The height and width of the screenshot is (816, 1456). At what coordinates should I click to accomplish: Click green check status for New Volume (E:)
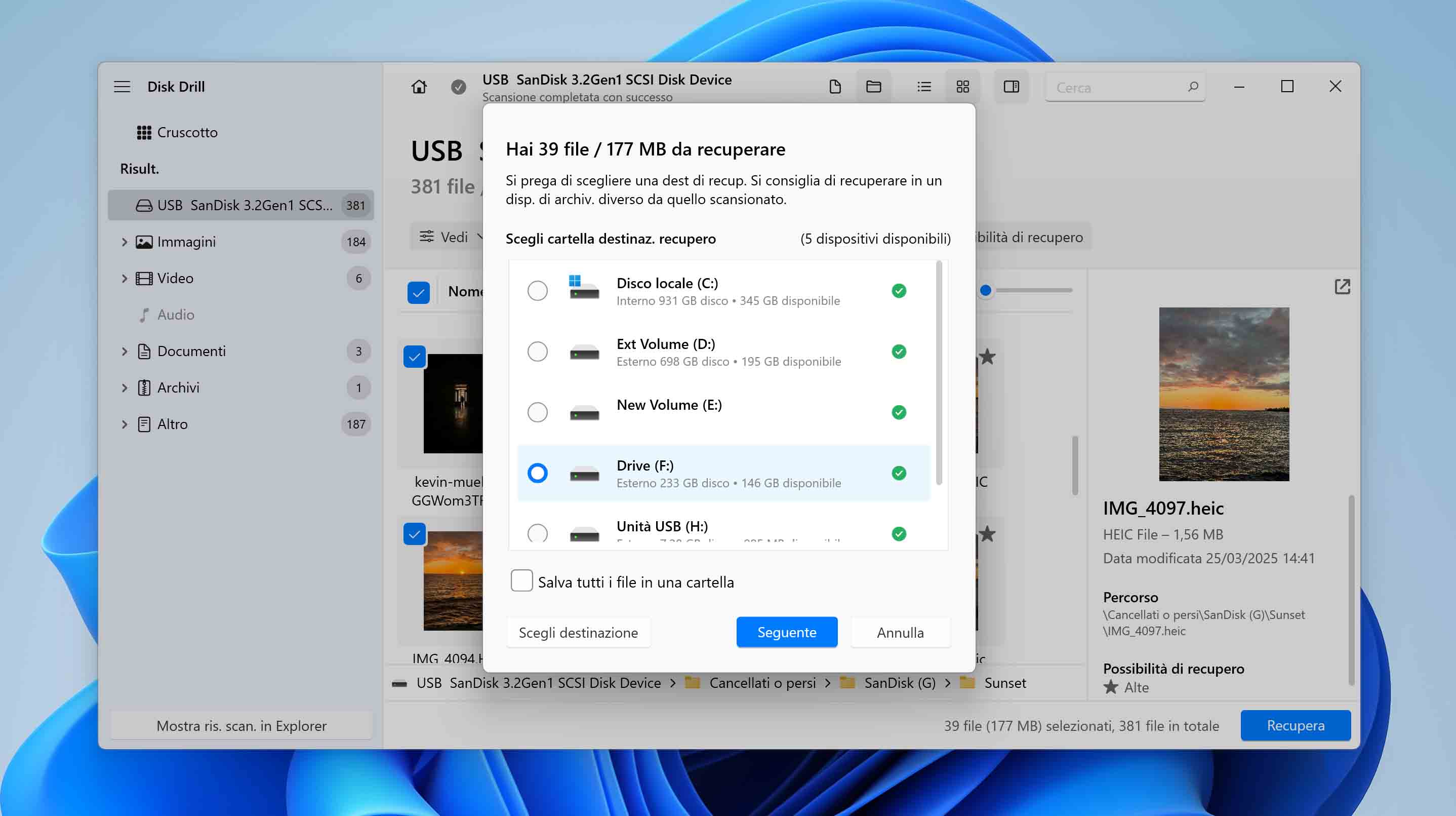click(x=899, y=412)
